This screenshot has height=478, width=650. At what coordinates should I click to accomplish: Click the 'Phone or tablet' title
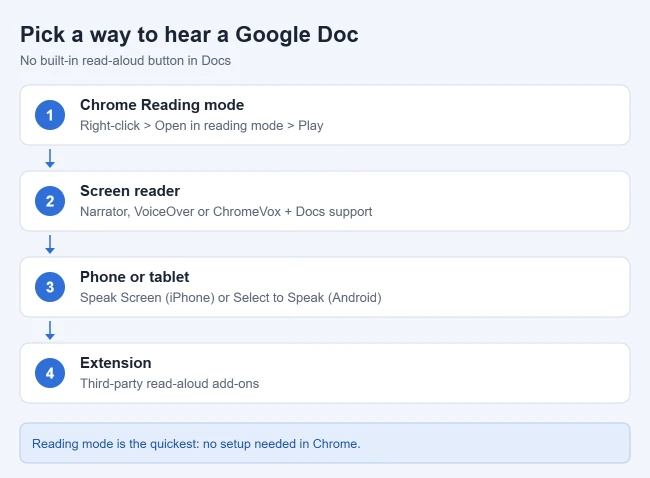tap(134, 277)
